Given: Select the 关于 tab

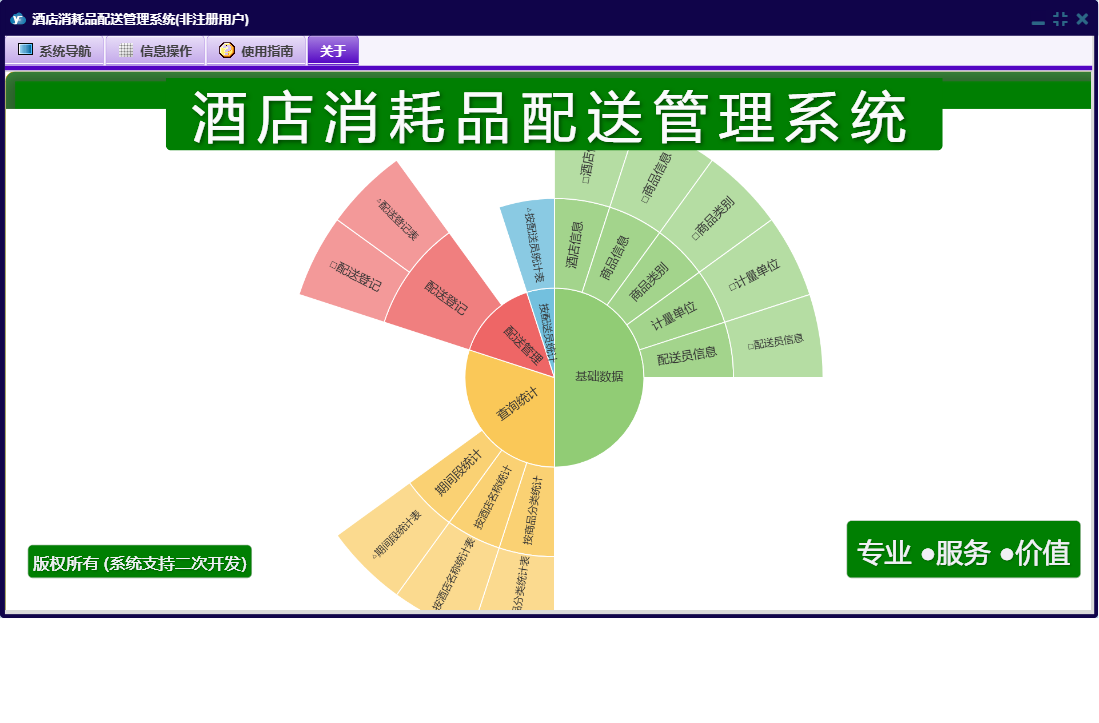Looking at the screenshot, I should (x=333, y=50).
